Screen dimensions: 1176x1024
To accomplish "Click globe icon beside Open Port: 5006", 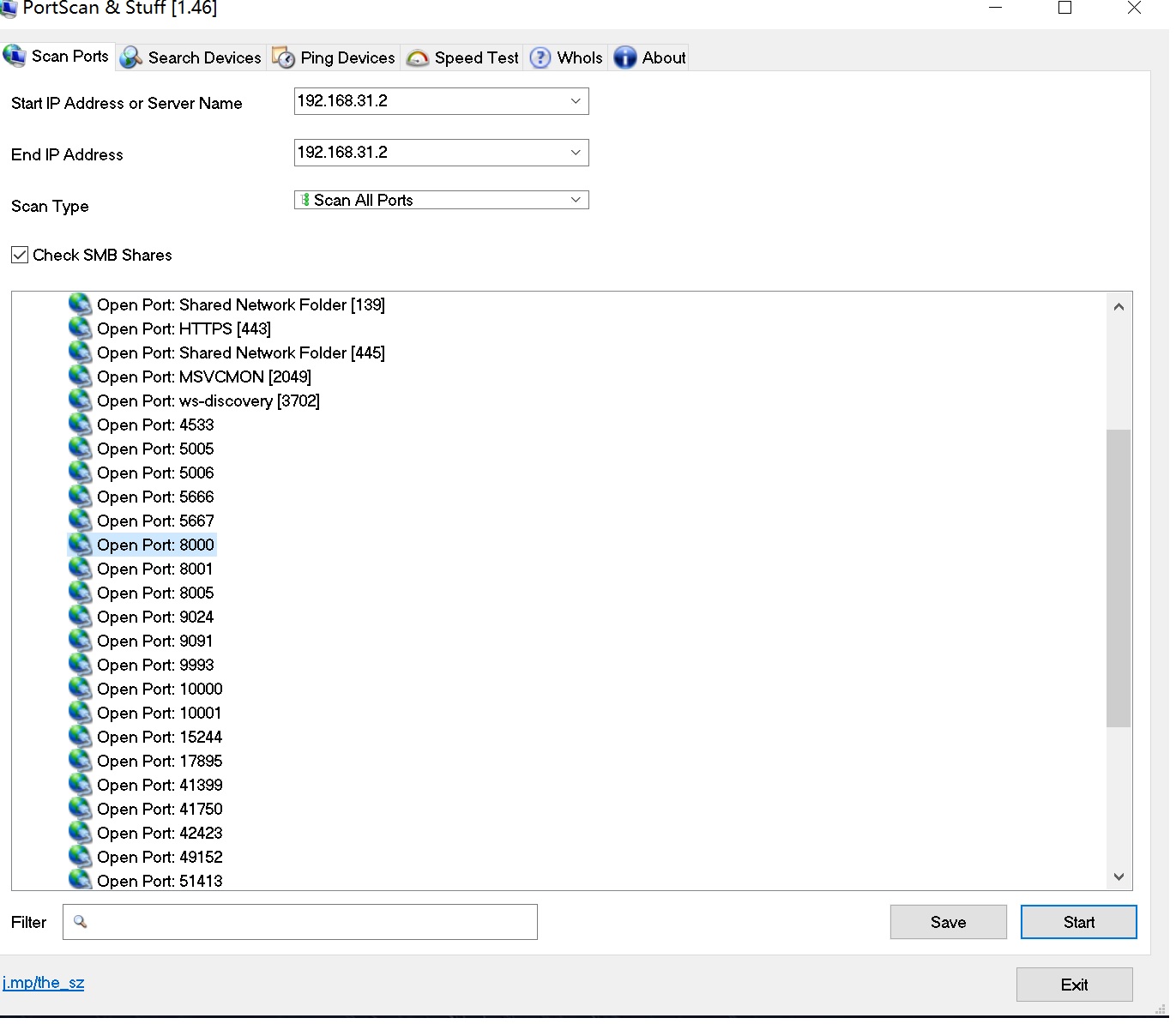I will click(x=81, y=473).
